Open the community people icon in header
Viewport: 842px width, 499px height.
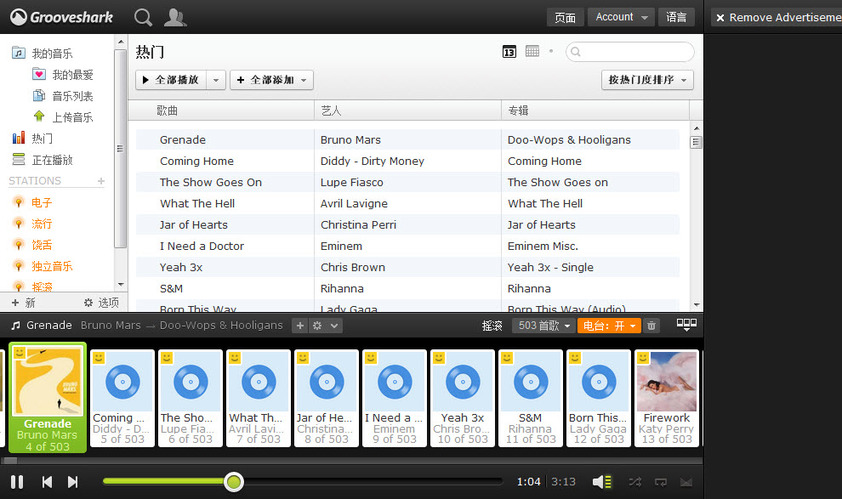click(x=175, y=17)
